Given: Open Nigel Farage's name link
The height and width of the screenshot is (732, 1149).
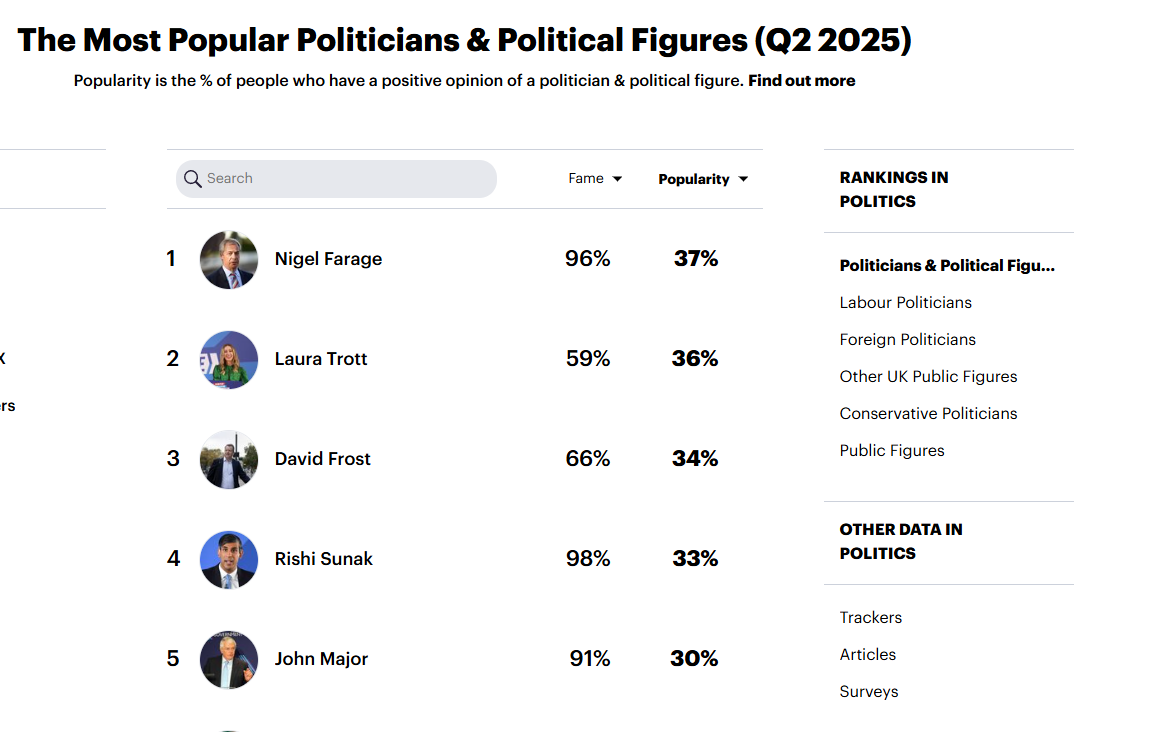Looking at the screenshot, I should [328, 259].
